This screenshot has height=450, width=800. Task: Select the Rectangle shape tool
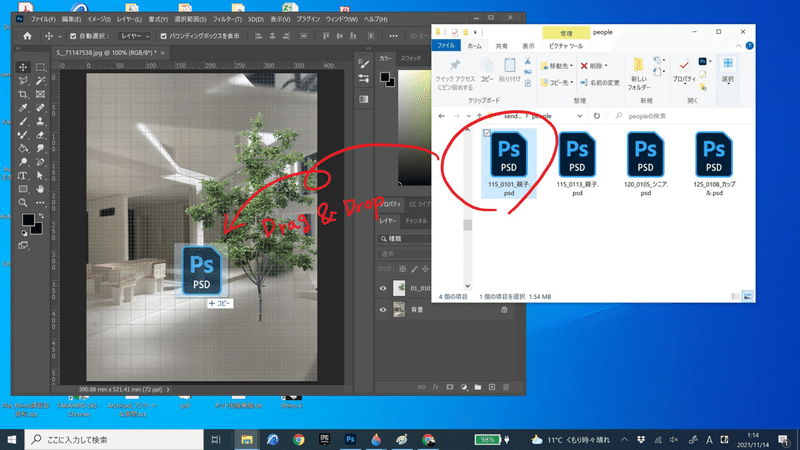(x=23, y=189)
